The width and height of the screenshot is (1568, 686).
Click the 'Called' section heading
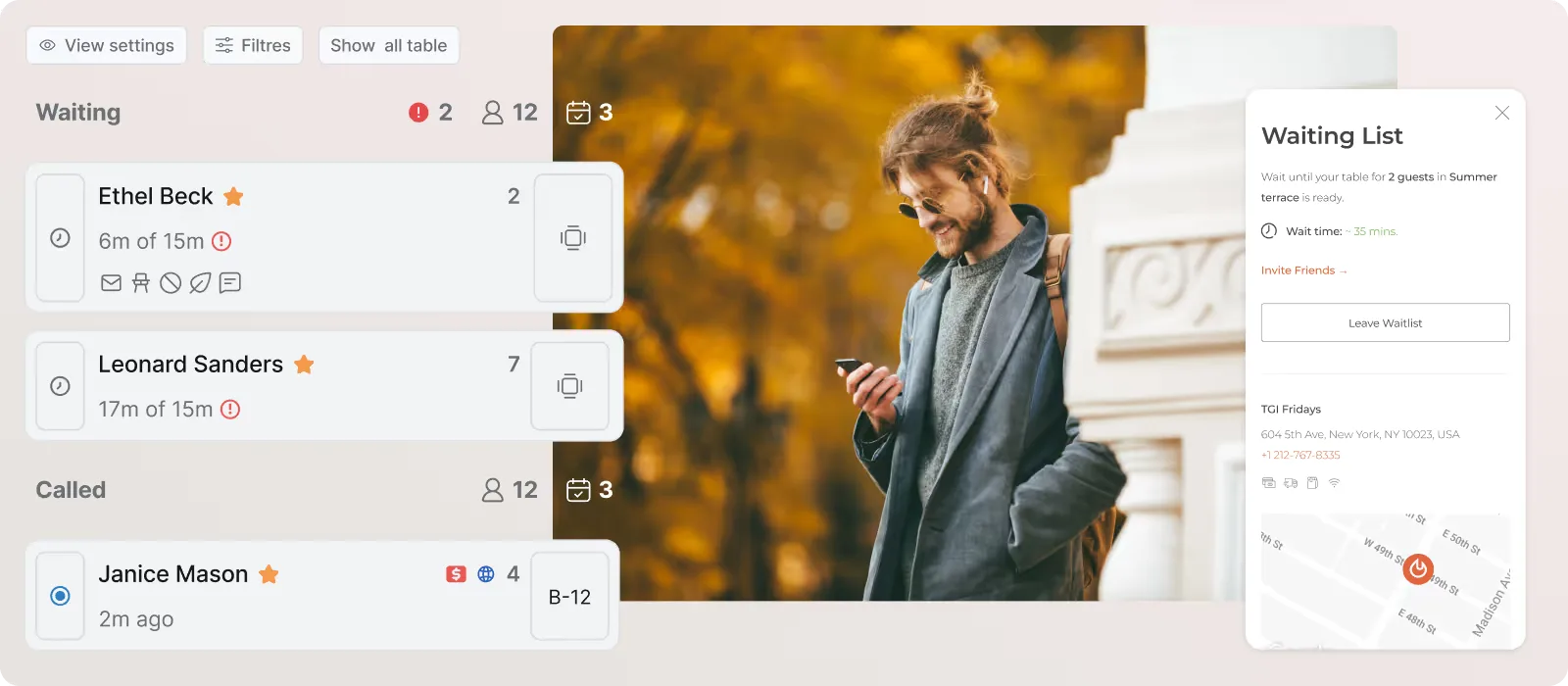click(x=71, y=490)
